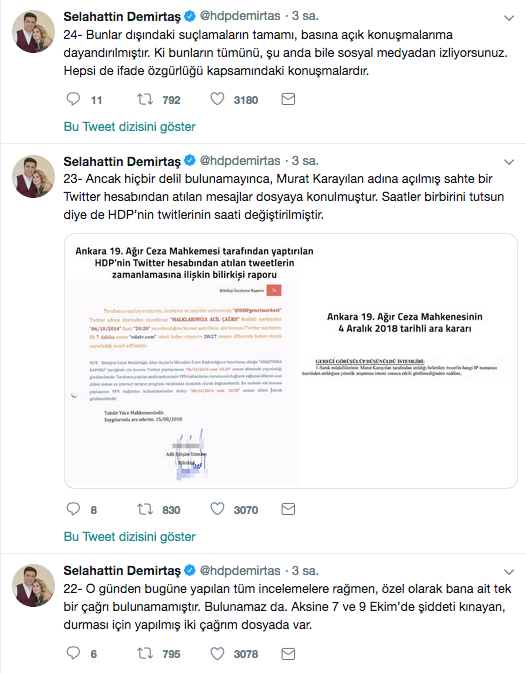The height and width of the screenshot is (673, 526).
Task: View Selahattin Demirtaş avatar on tweet 22
Action: (33, 585)
